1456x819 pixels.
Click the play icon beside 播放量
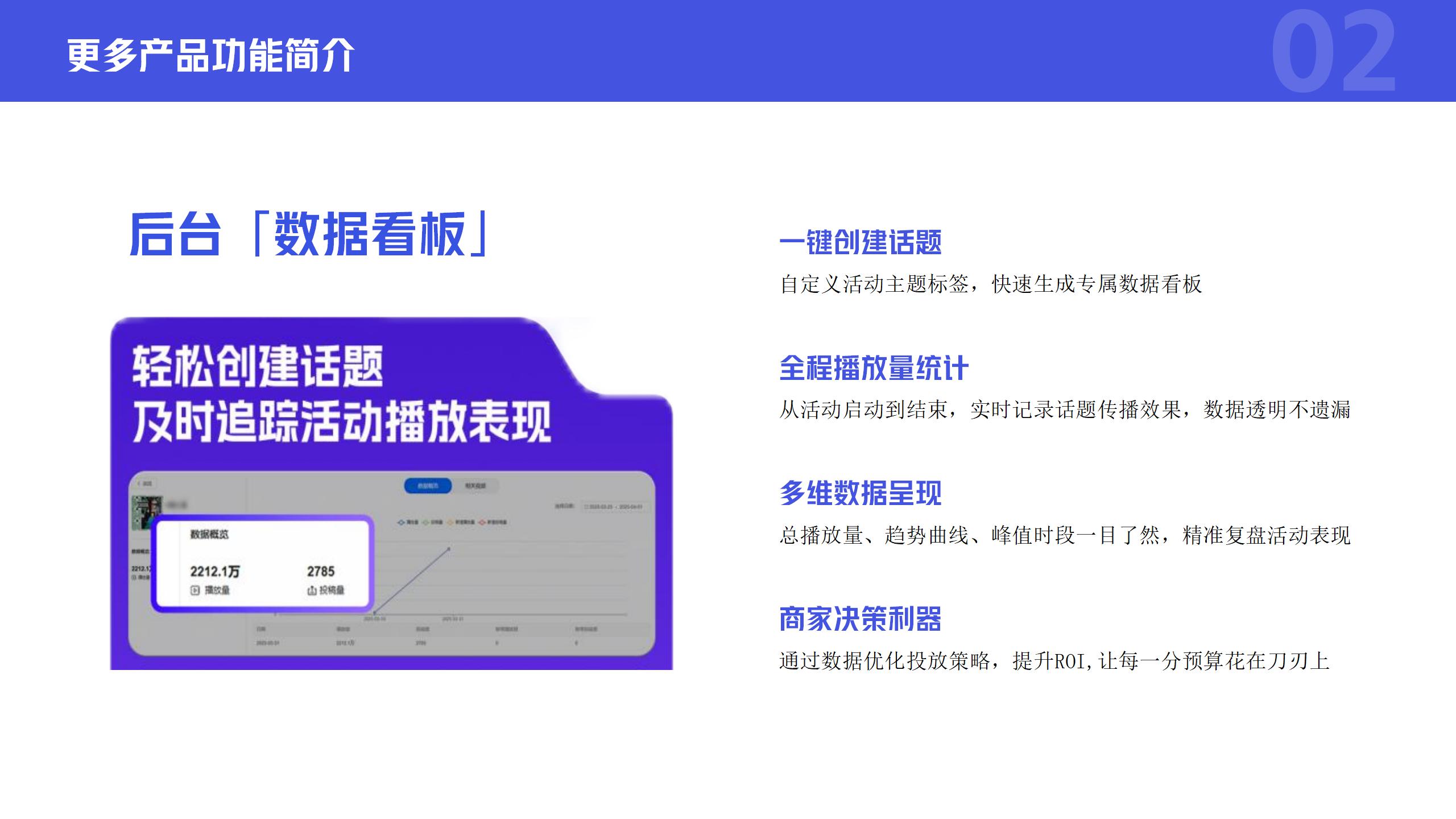point(195,590)
